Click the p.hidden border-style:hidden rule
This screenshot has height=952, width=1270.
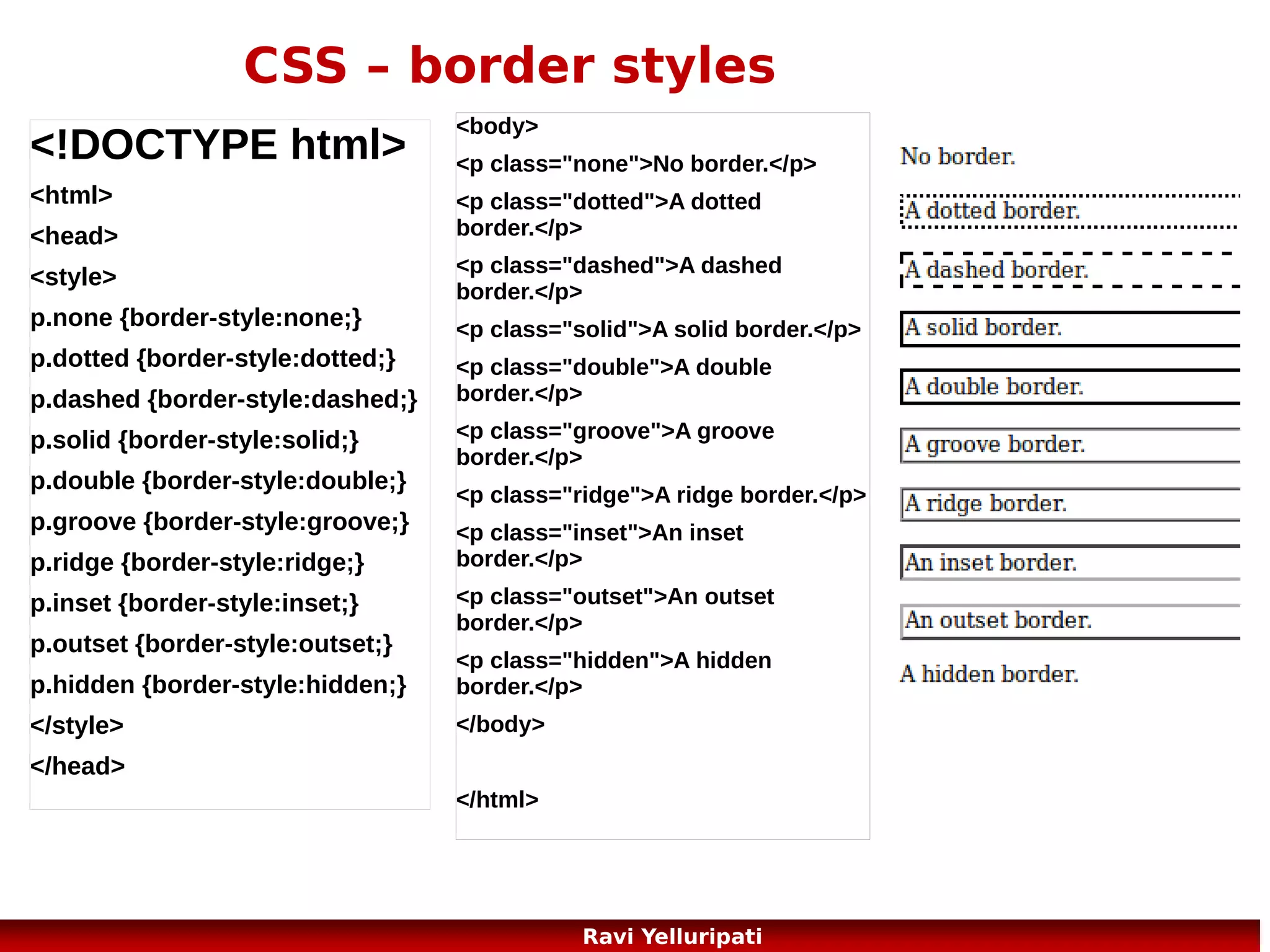(x=218, y=684)
